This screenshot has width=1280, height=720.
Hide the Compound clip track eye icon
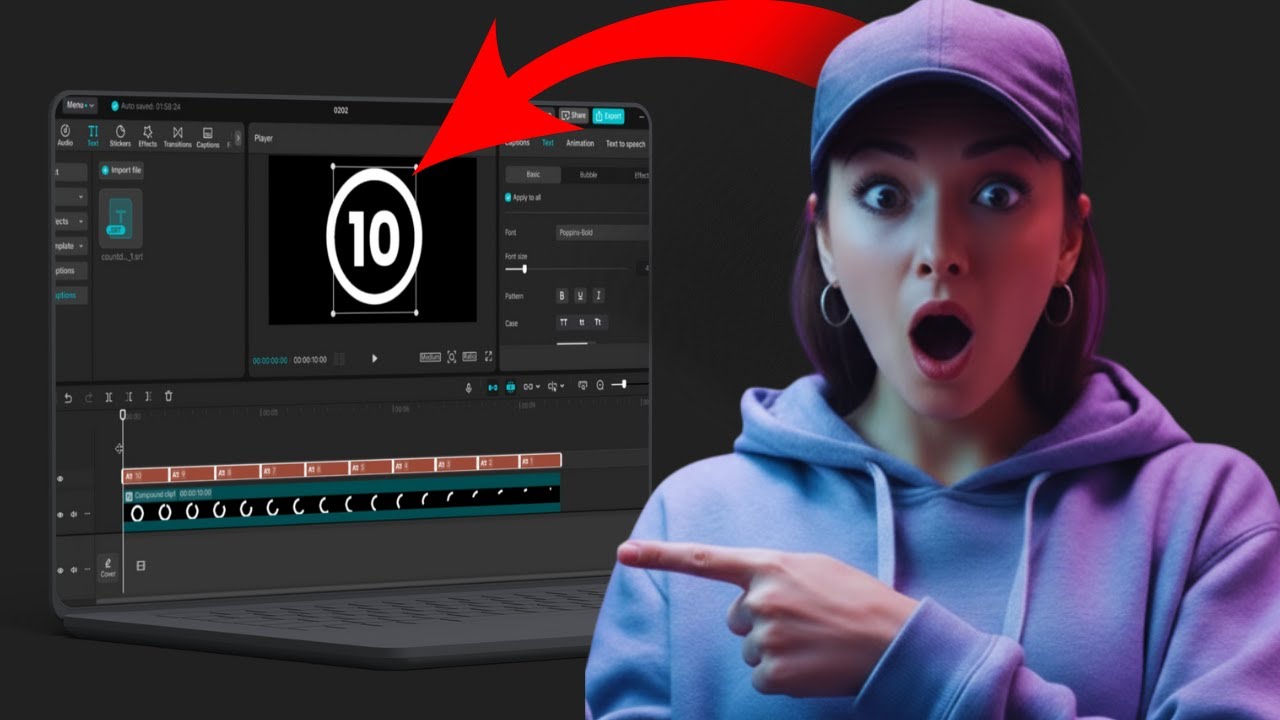60,515
